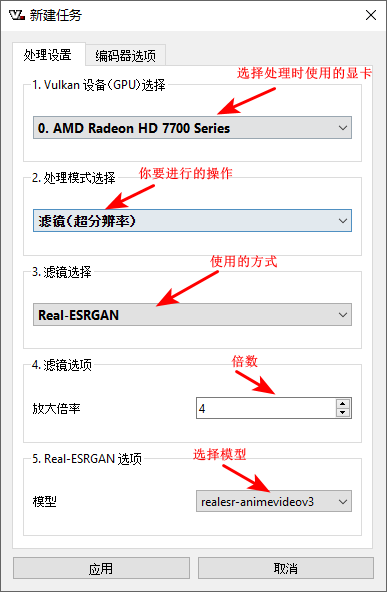The image size is (387, 592).
Task: Open the Real-ESRGAN filter selection dropdown
Action: point(192,314)
